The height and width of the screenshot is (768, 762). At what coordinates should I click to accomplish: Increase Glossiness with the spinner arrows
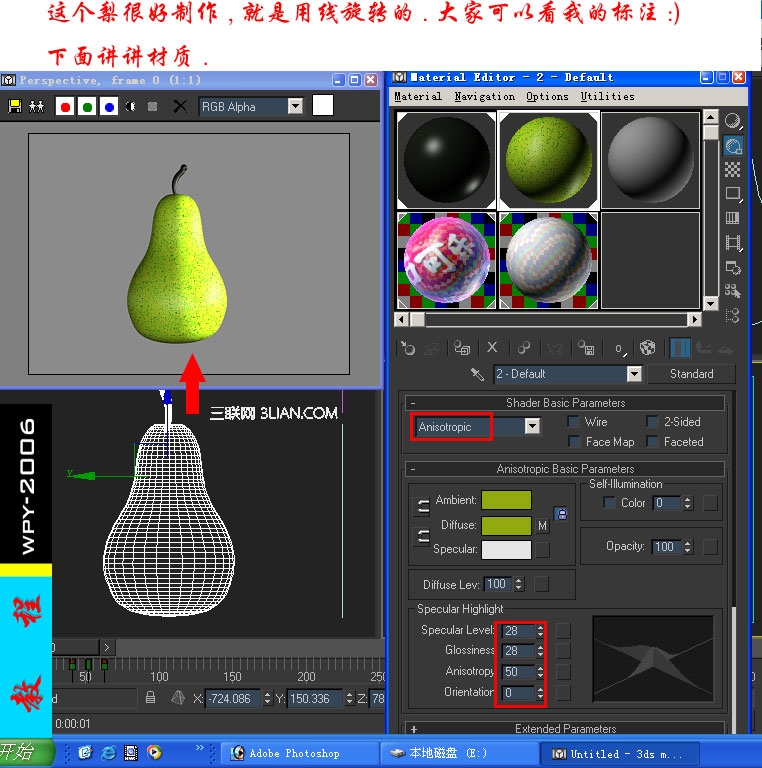(540, 647)
